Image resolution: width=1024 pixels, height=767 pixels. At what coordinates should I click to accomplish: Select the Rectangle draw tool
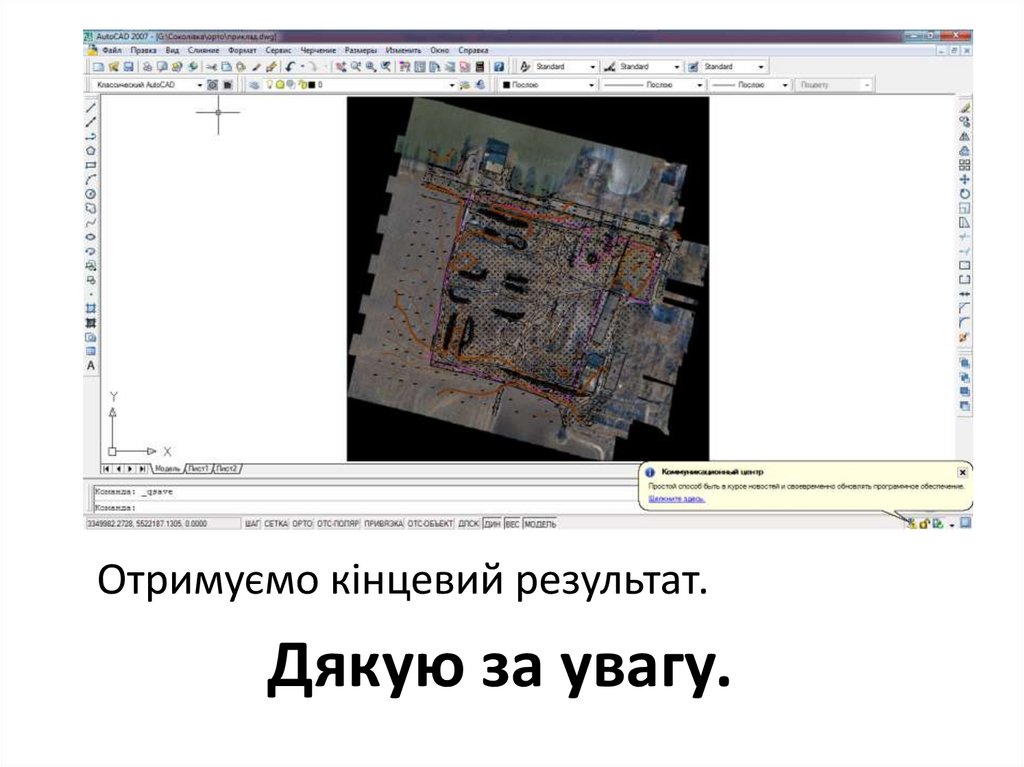tap(91, 165)
